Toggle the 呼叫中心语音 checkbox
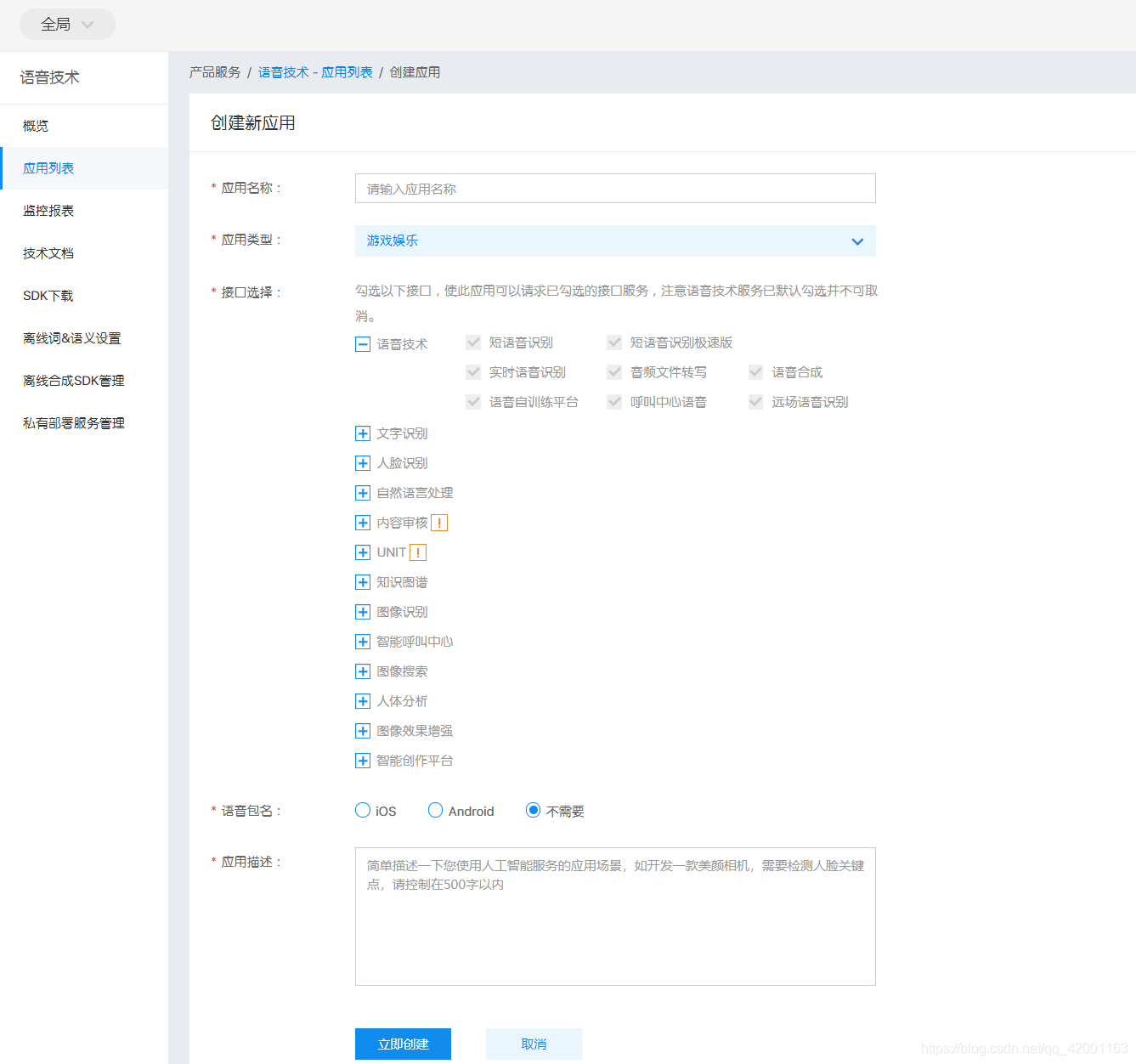The image size is (1136, 1064). pos(614,402)
